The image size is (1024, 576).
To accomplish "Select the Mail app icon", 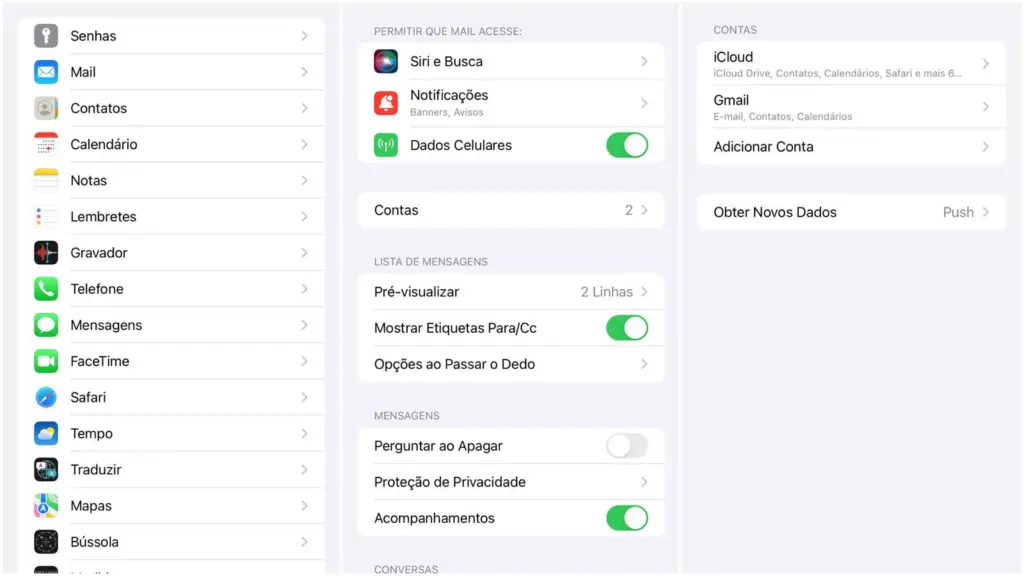I will (44, 71).
